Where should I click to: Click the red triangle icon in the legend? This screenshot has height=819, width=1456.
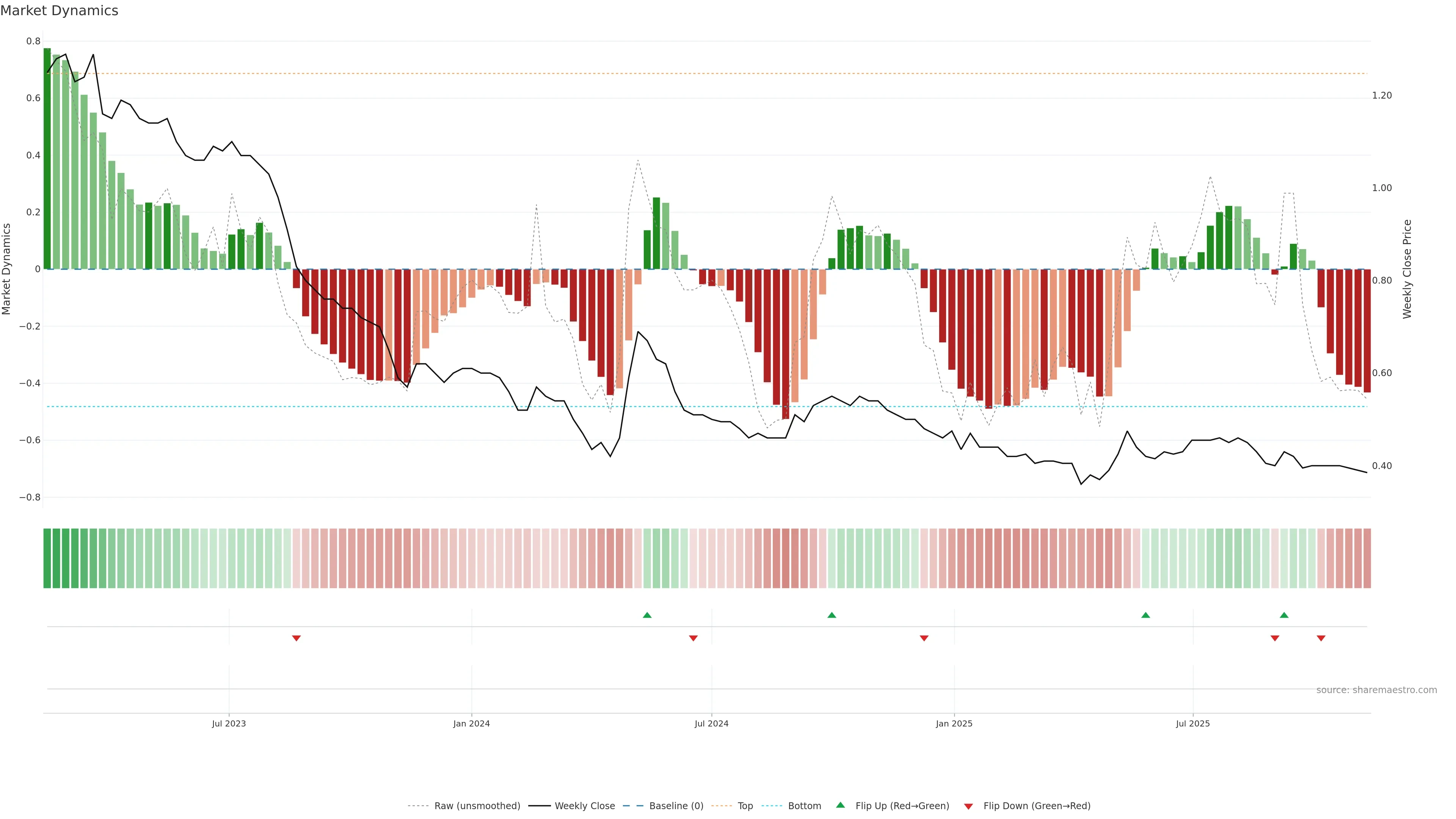coord(968,806)
